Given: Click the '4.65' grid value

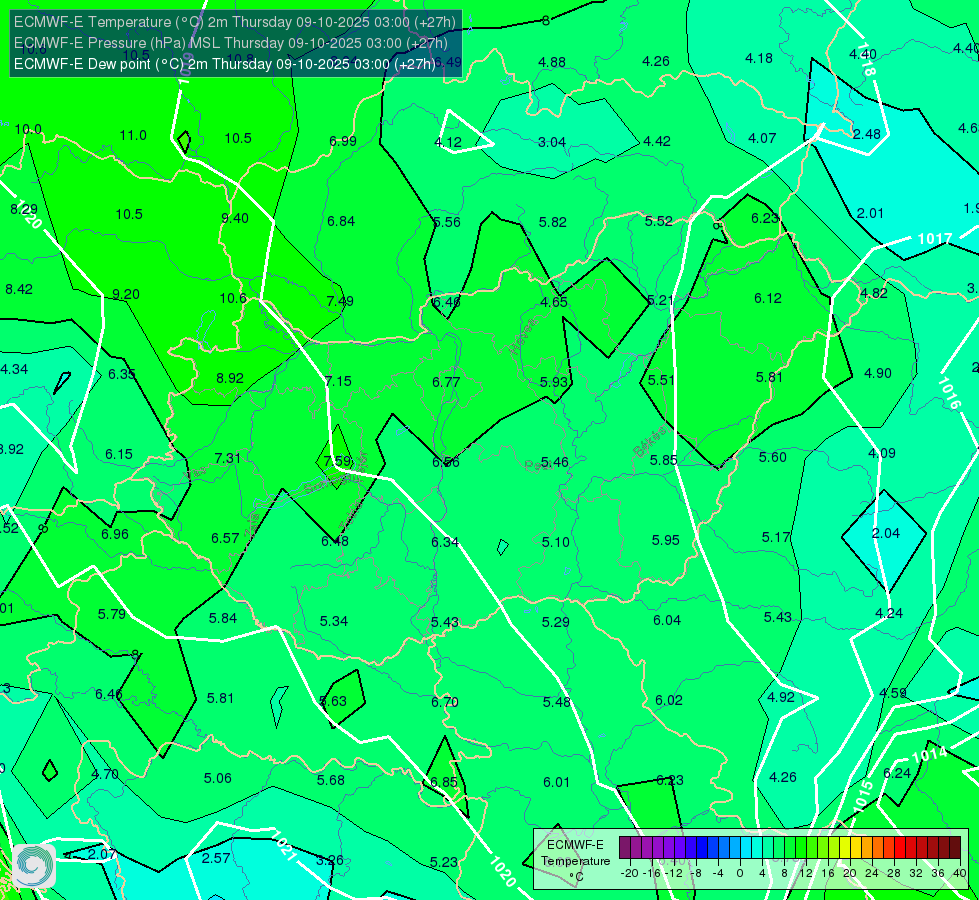Looking at the screenshot, I should click(554, 302).
